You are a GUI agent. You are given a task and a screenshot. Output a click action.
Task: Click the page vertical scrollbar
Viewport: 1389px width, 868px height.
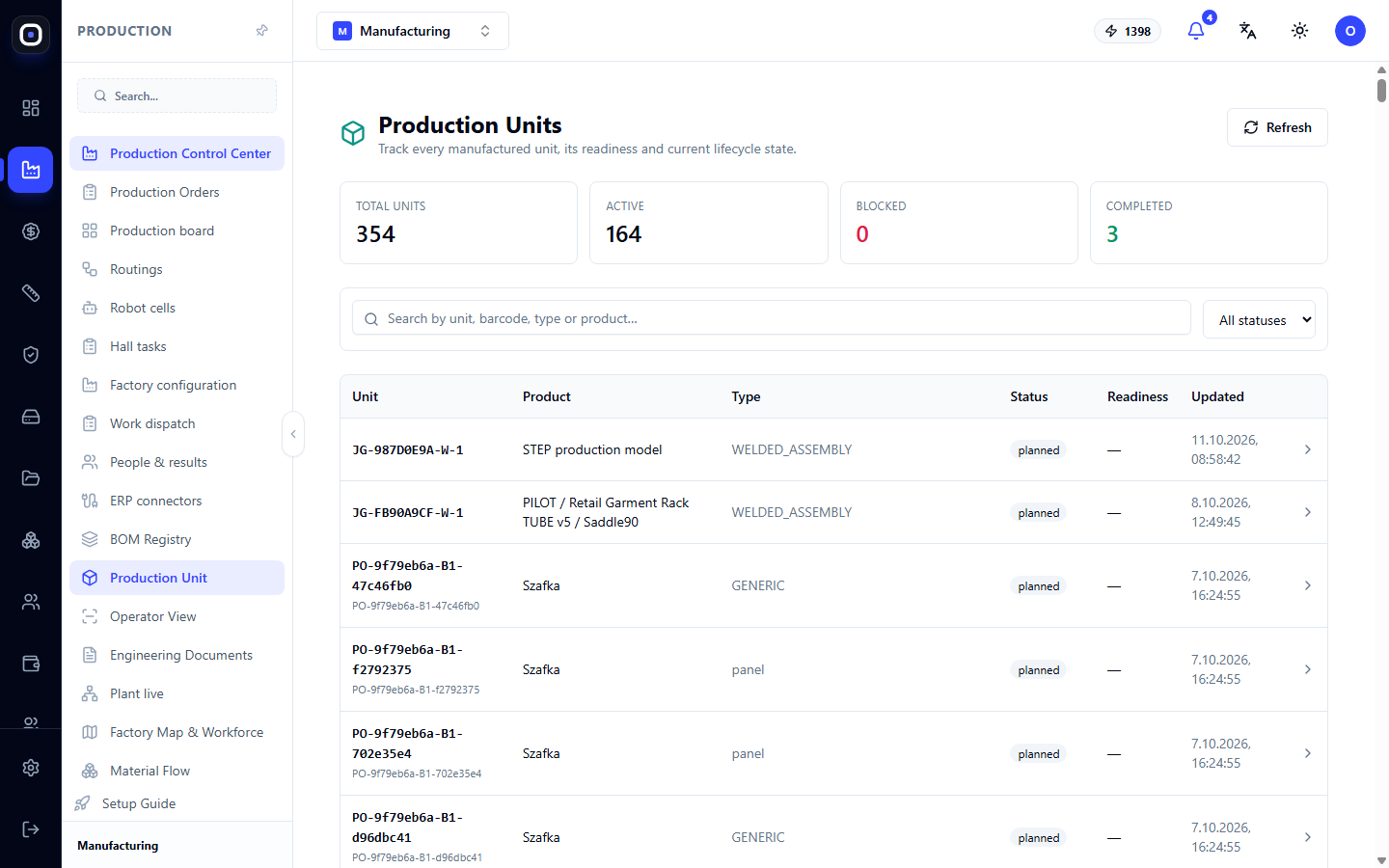click(x=1381, y=91)
